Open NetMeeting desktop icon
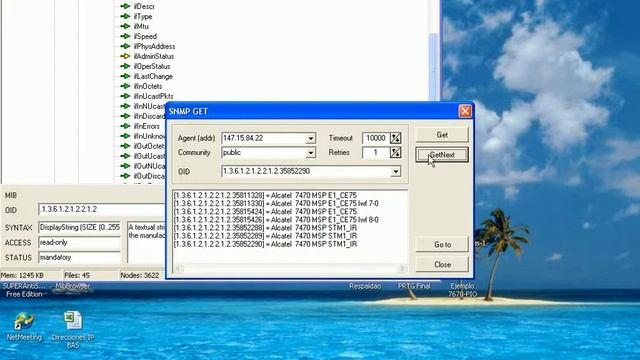640x360 pixels. pos(24,321)
